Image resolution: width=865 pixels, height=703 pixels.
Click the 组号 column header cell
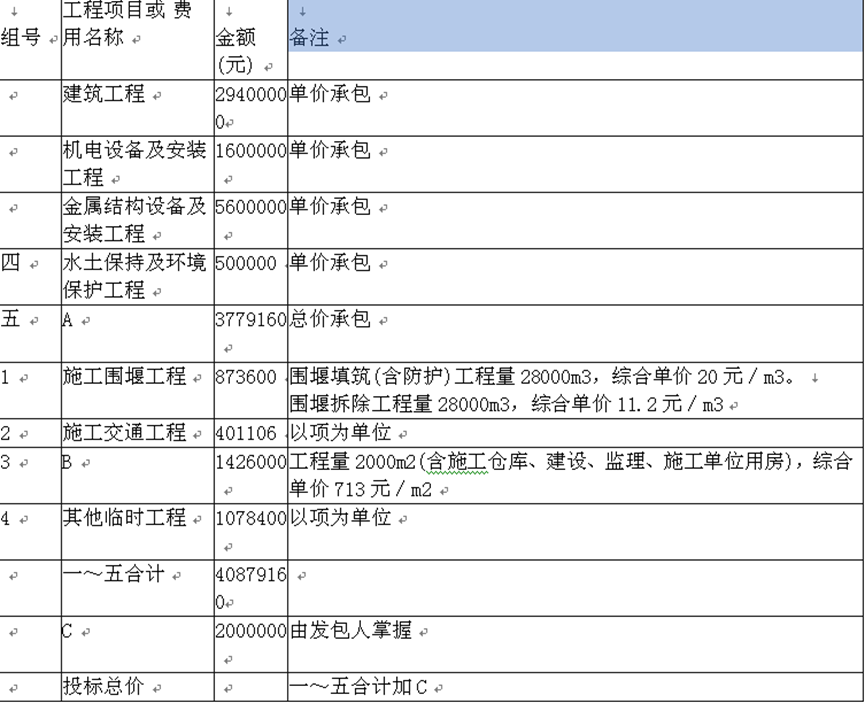coord(28,38)
